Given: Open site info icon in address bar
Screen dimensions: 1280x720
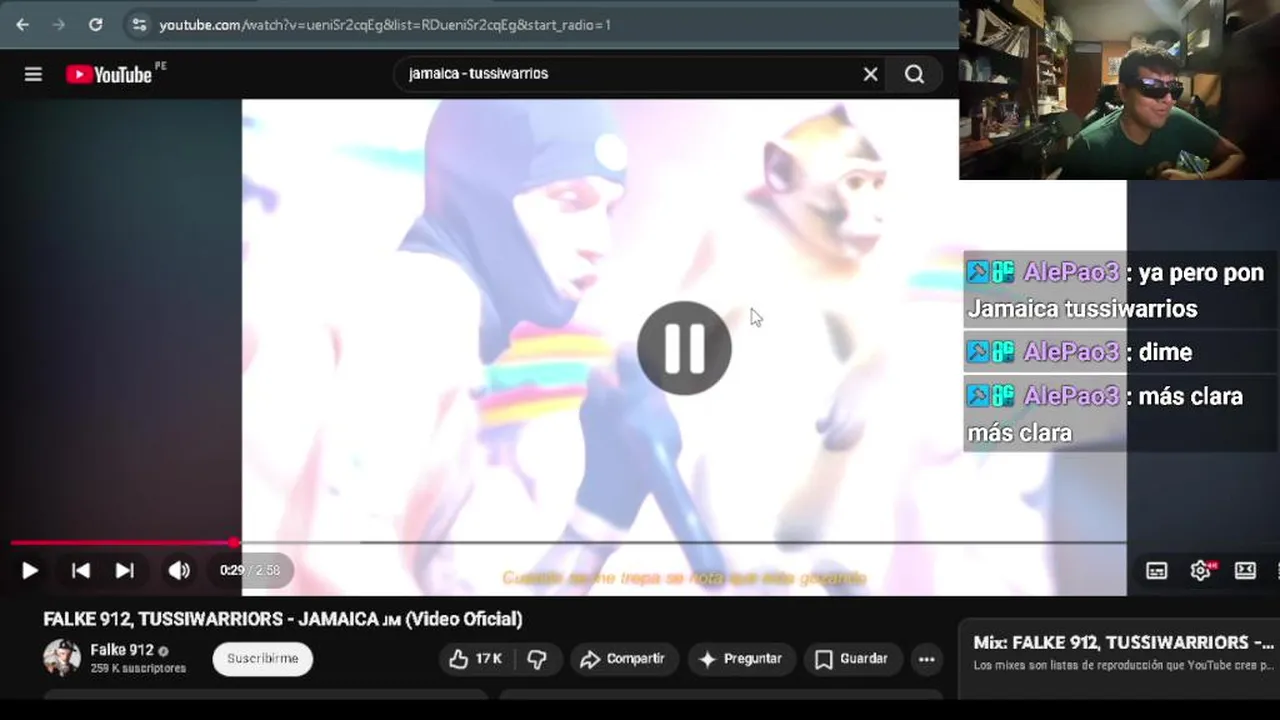Looking at the screenshot, I should (x=139, y=24).
